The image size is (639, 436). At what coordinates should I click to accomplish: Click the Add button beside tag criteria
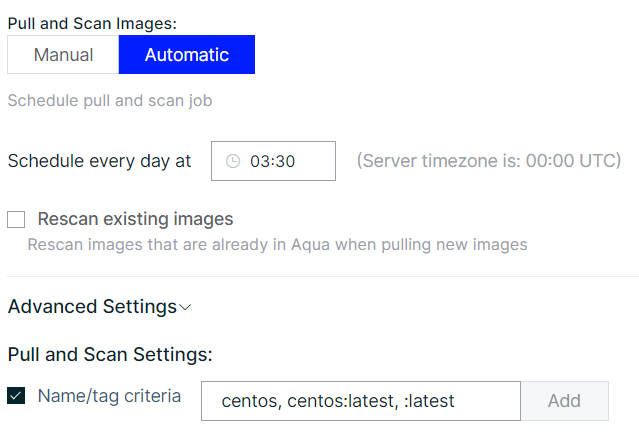click(x=564, y=401)
